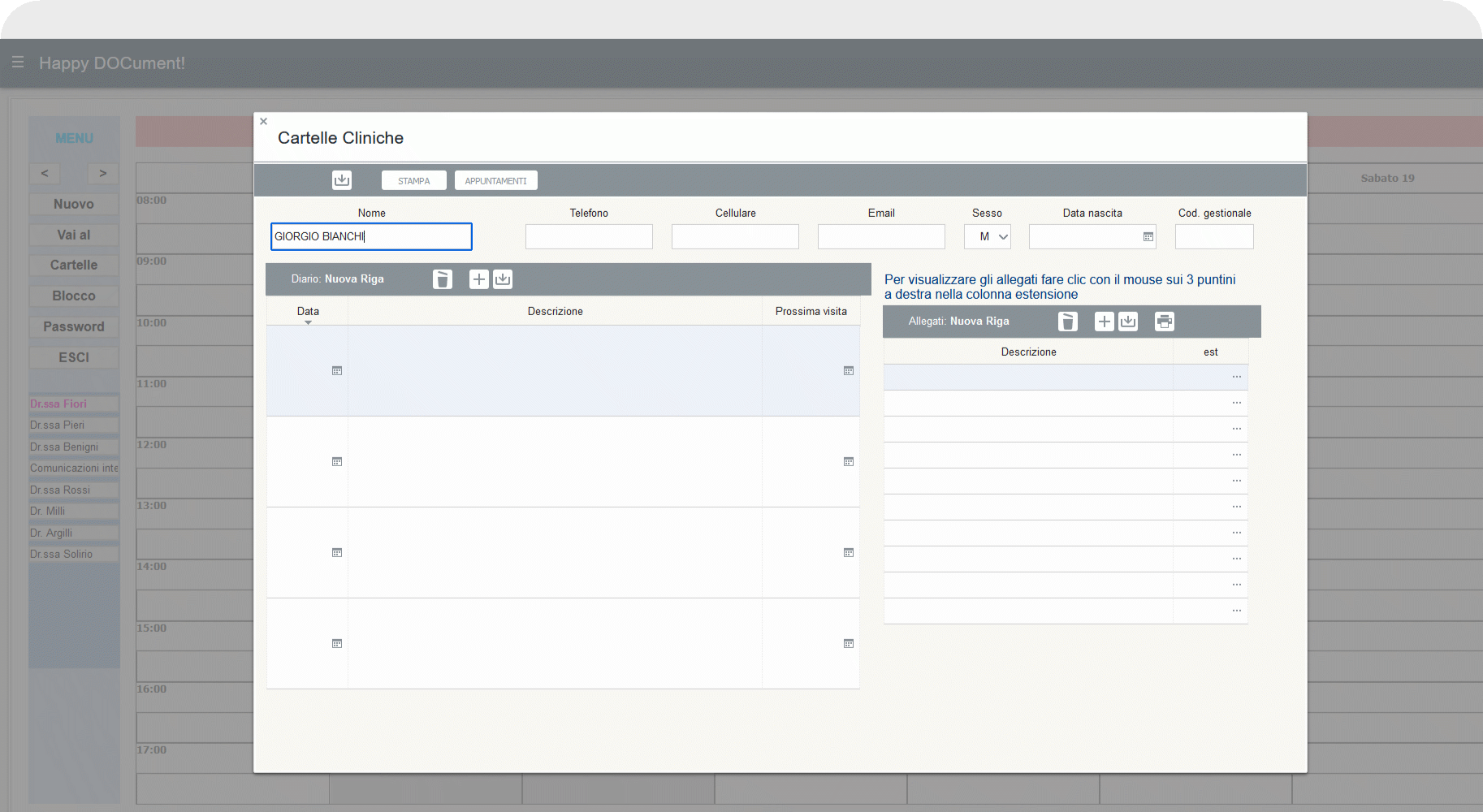This screenshot has width=1483, height=812.
Task: Click the STAMPA button
Action: click(x=413, y=180)
